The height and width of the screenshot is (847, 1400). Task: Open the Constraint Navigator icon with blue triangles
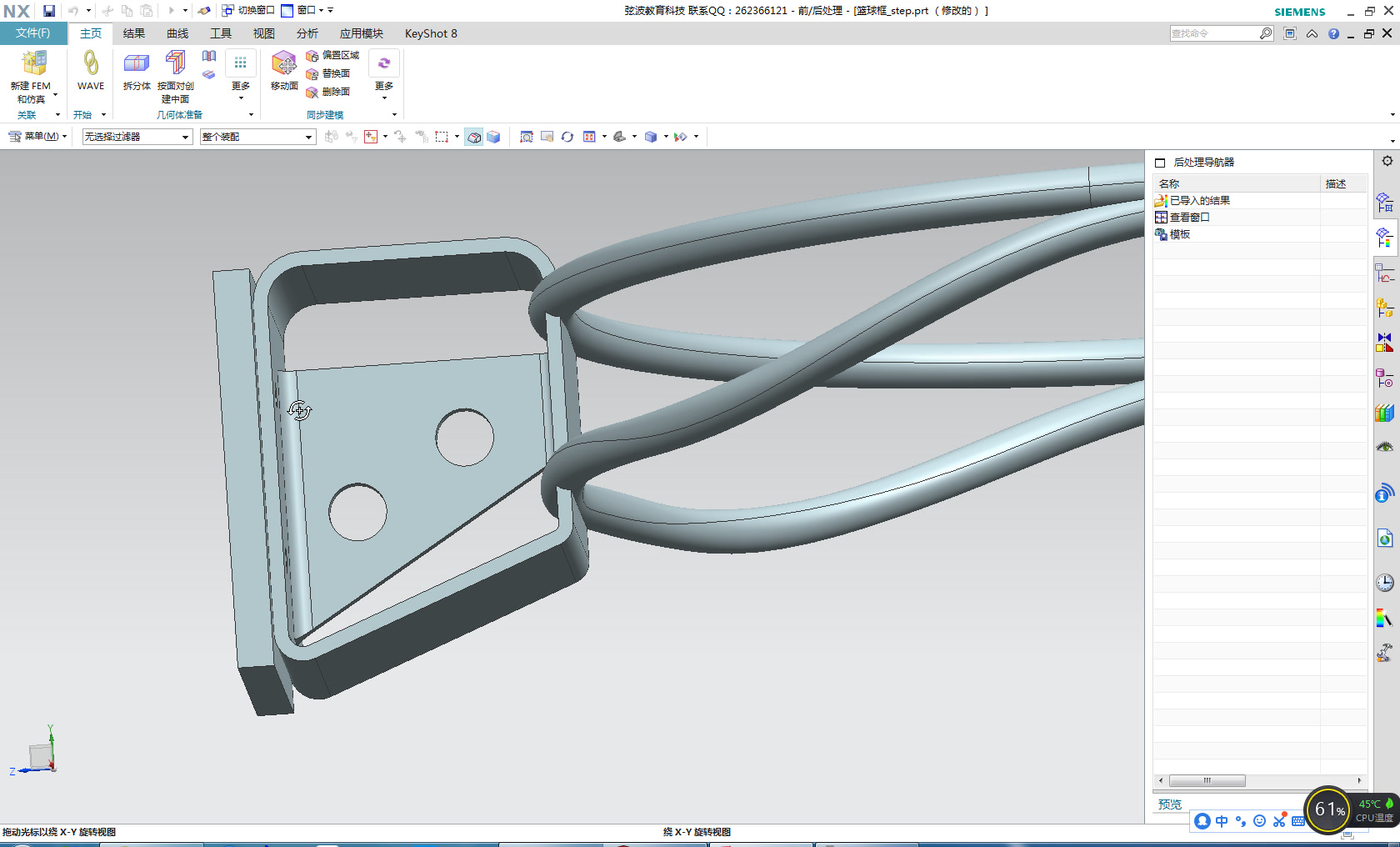coord(1385,343)
